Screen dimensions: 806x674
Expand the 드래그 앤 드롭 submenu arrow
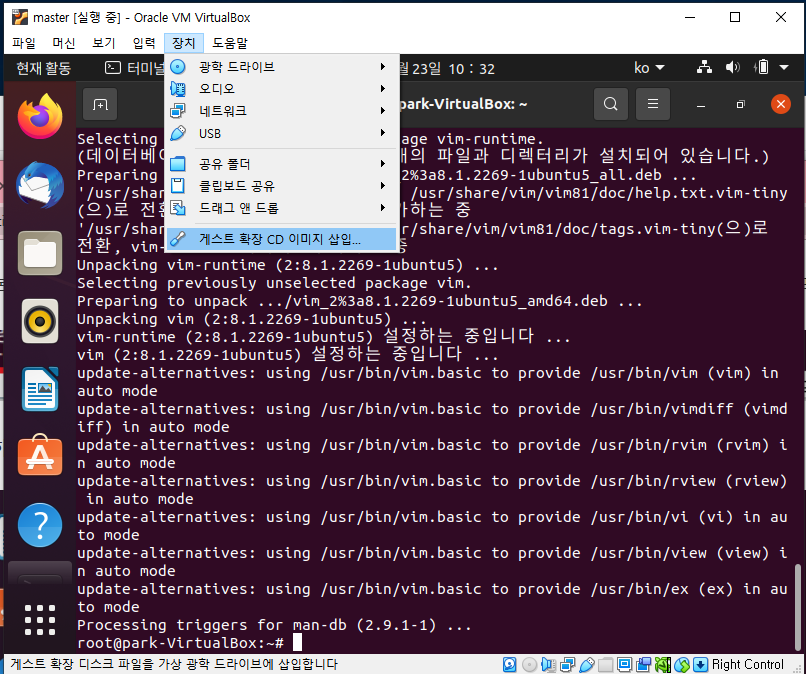[383, 208]
